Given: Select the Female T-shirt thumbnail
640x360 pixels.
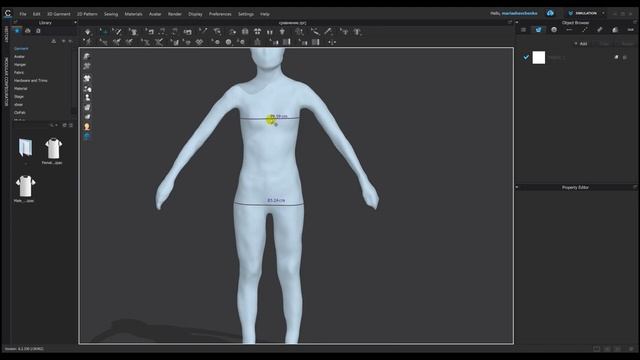Looking at the screenshot, I should 53,149.
